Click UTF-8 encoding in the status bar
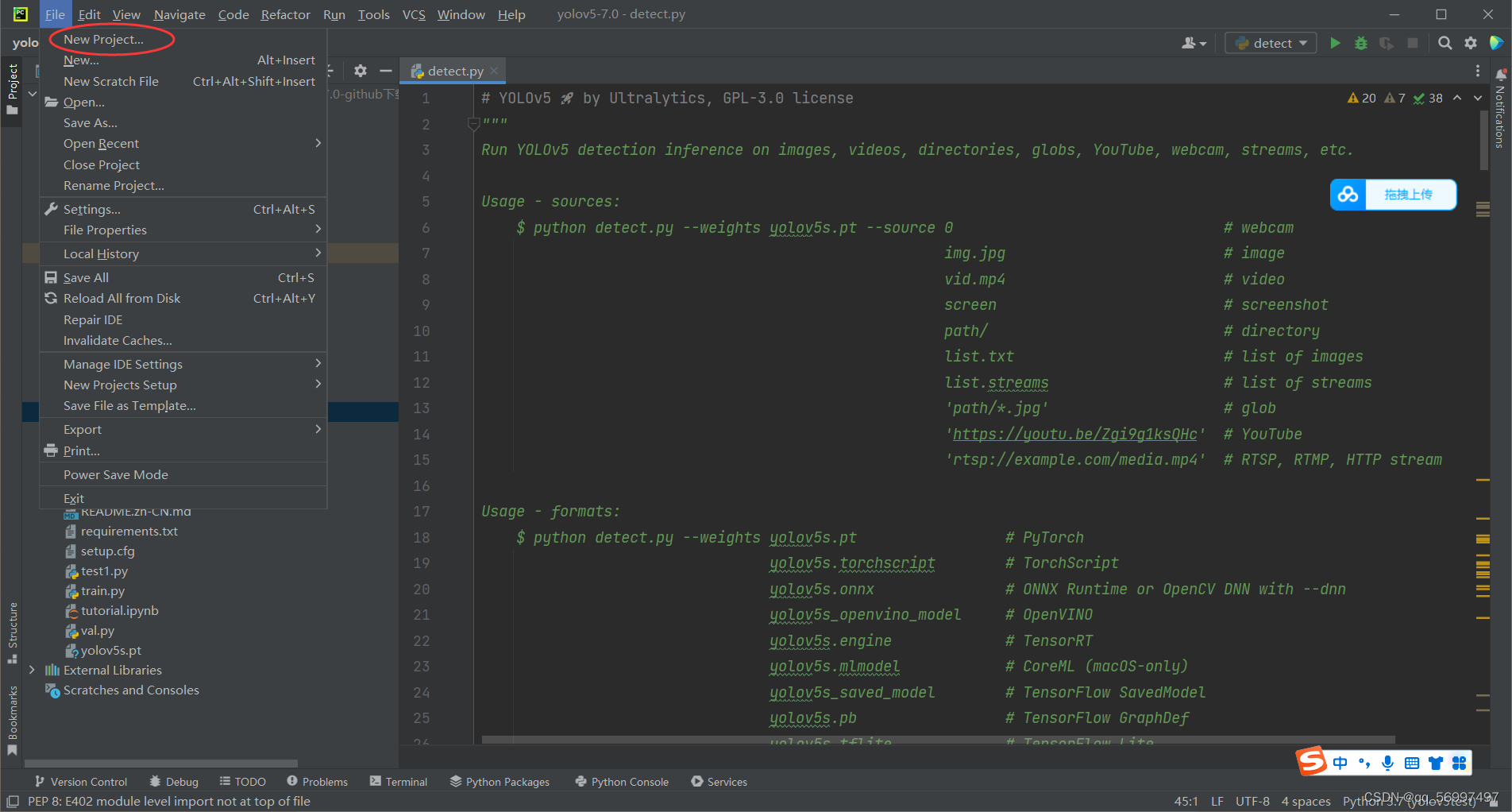Viewport: 1512px width, 812px height. point(1252,801)
